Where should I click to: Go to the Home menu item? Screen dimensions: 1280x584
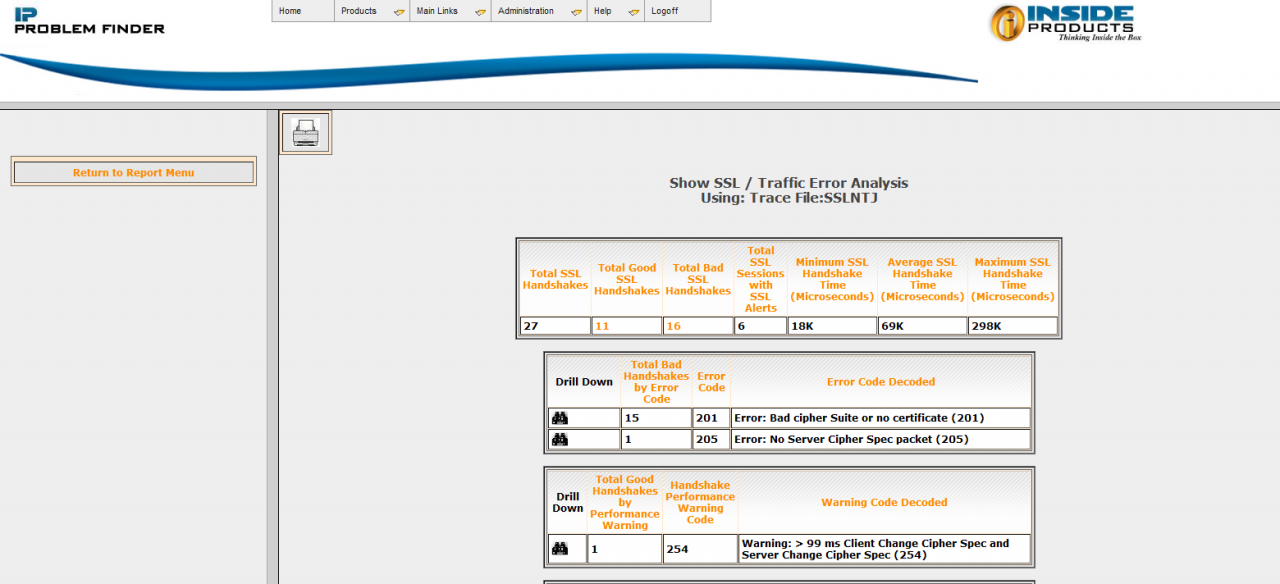pyautogui.click(x=290, y=11)
